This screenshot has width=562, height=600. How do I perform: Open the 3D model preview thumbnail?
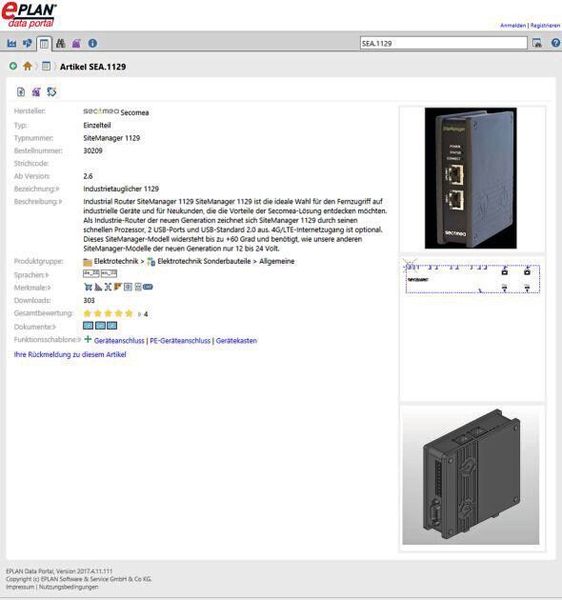tap(471, 476)
